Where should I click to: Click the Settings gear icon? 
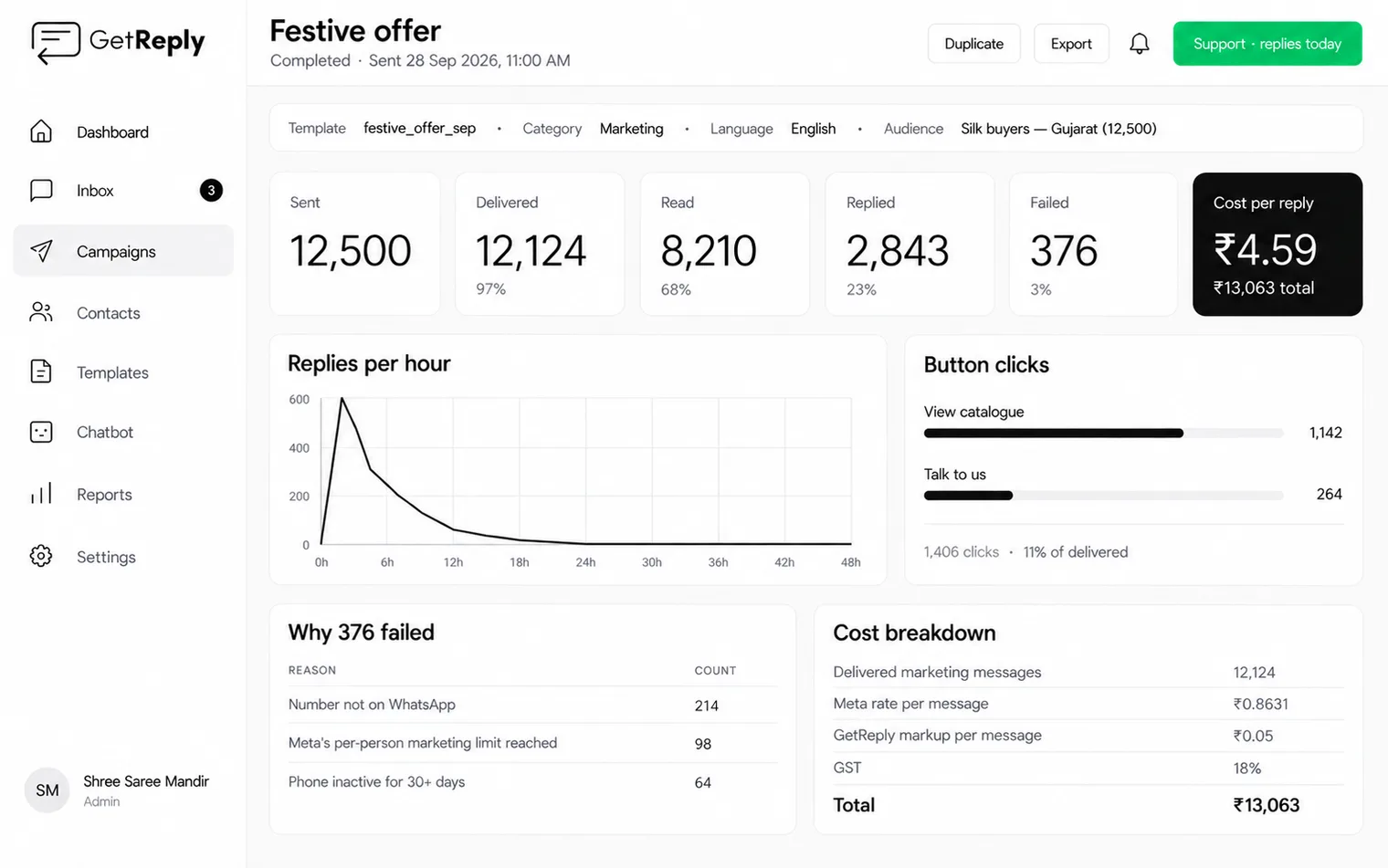(x=41, y=556)
